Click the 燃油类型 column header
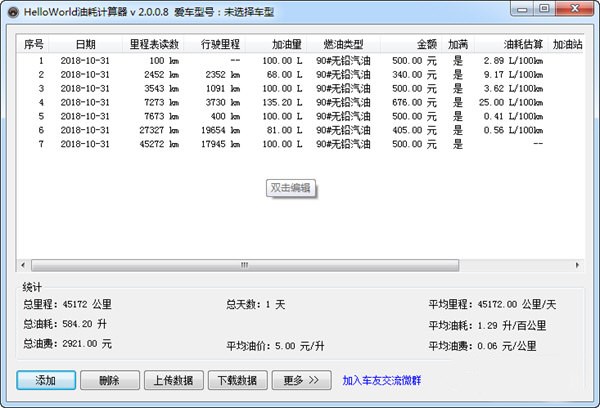 [x=344, y=44]
